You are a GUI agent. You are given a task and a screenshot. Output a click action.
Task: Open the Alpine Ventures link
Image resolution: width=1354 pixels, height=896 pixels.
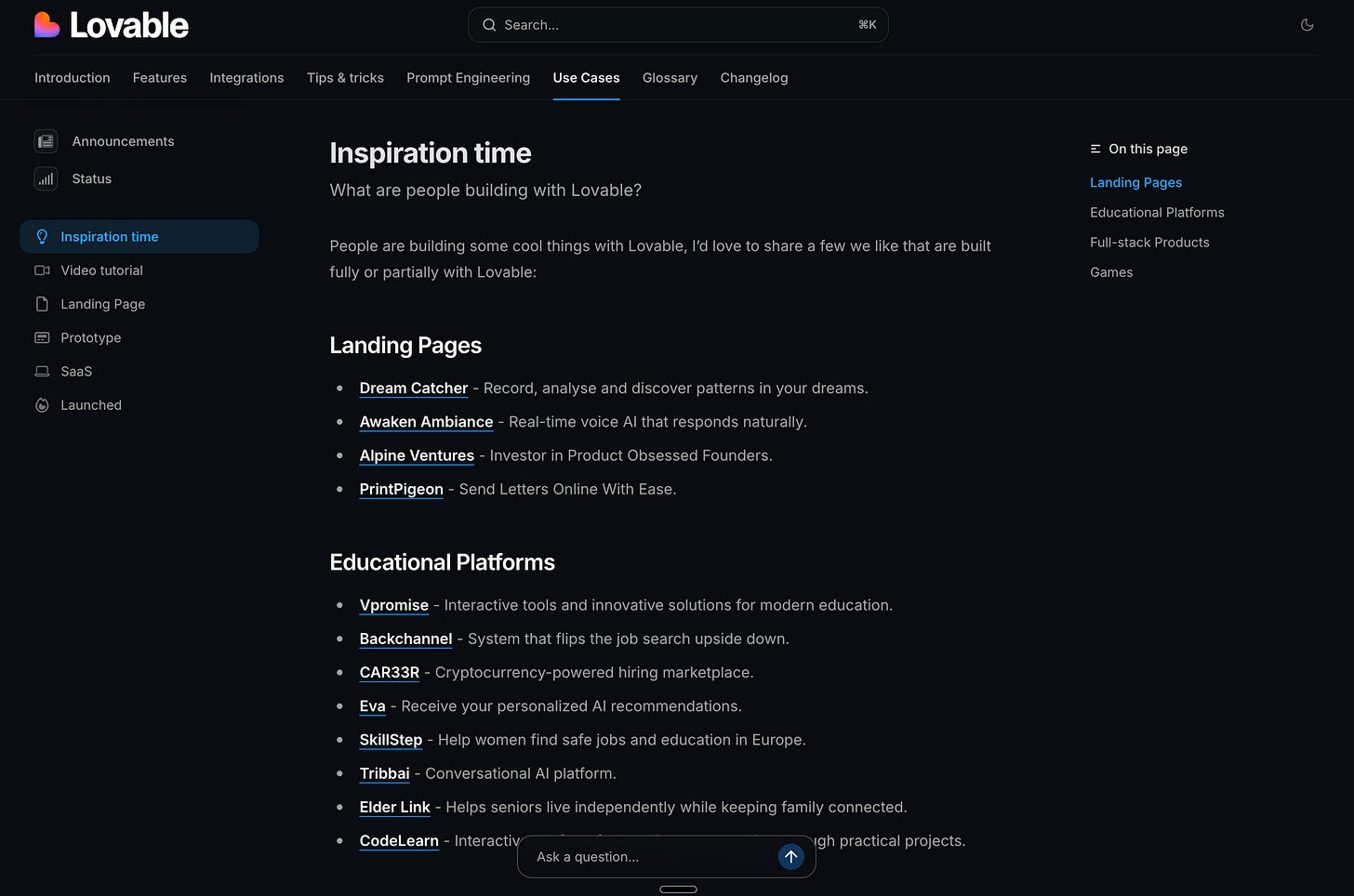[417, 455]
